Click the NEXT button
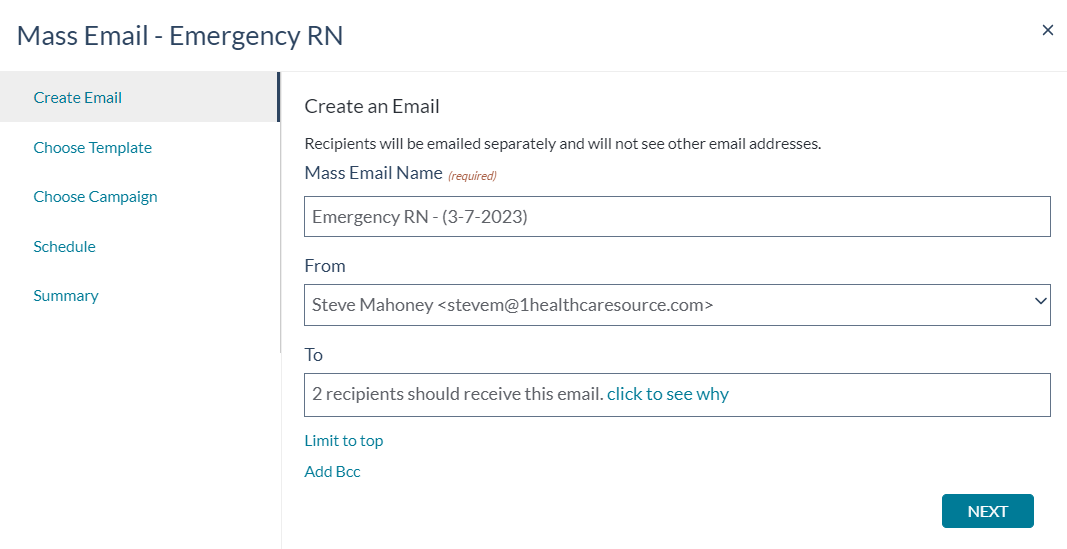The width and height of the screenshot is (1067, 549). (987, 511)
